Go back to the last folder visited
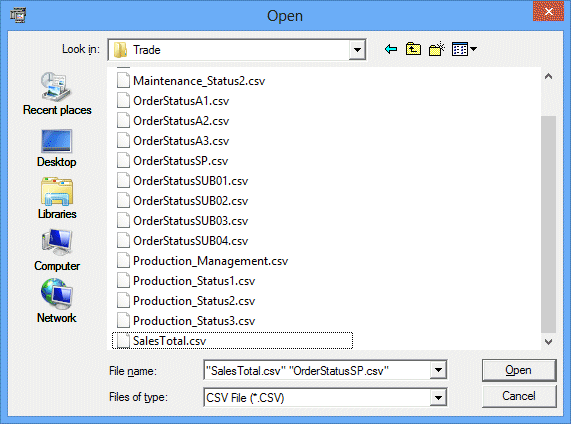The width and height of the screenshot is (571, 424). coord(391,49)
